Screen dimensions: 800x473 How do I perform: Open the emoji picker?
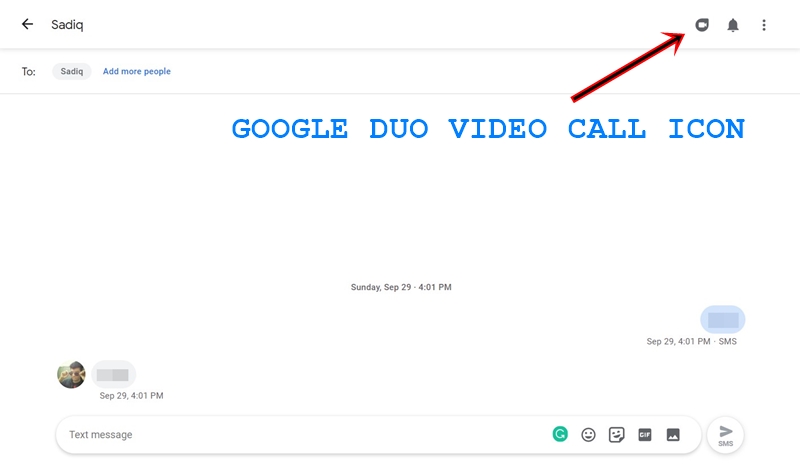[588, 435]
